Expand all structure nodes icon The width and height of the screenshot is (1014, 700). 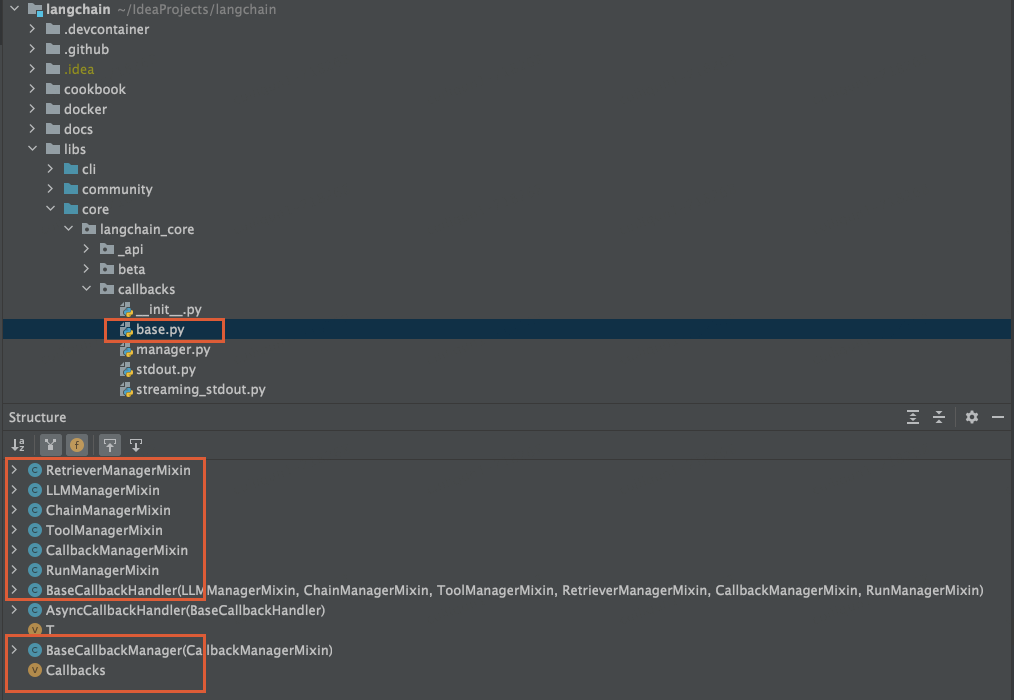912,417
